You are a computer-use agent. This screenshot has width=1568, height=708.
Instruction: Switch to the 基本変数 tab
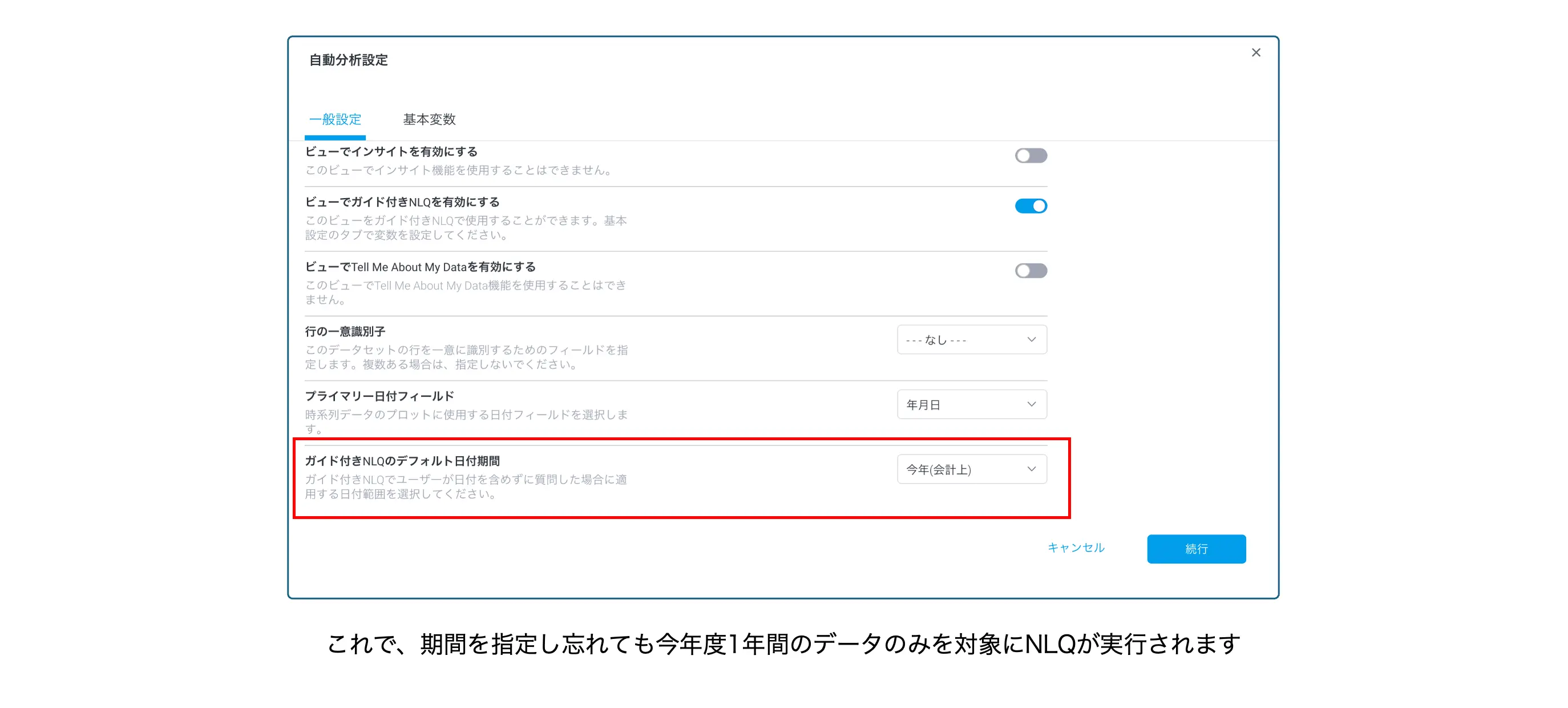(429, 119)
